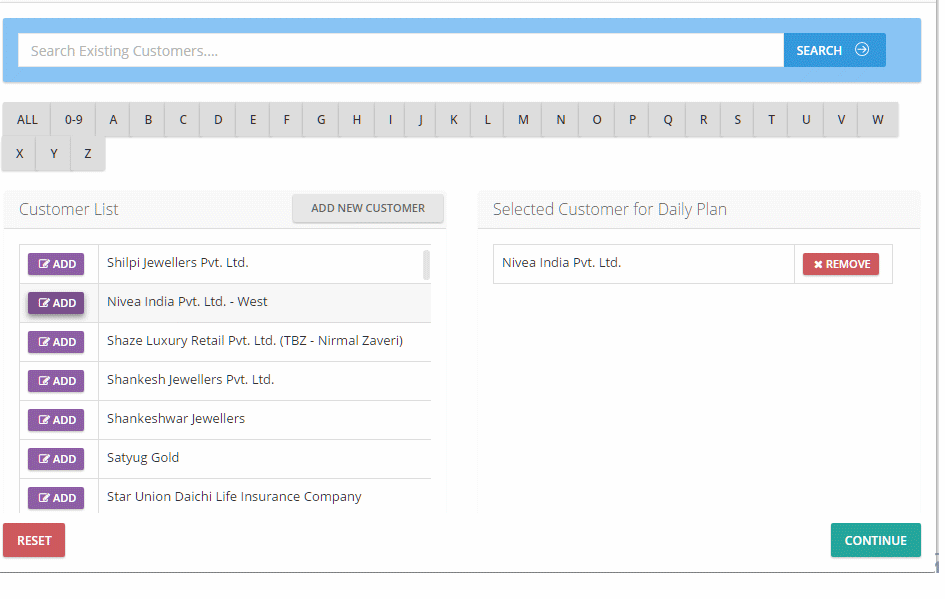The height and width of the screenshot is (599, 945).
Task: Show customers starting with M
Action: [x=523, y=119]
